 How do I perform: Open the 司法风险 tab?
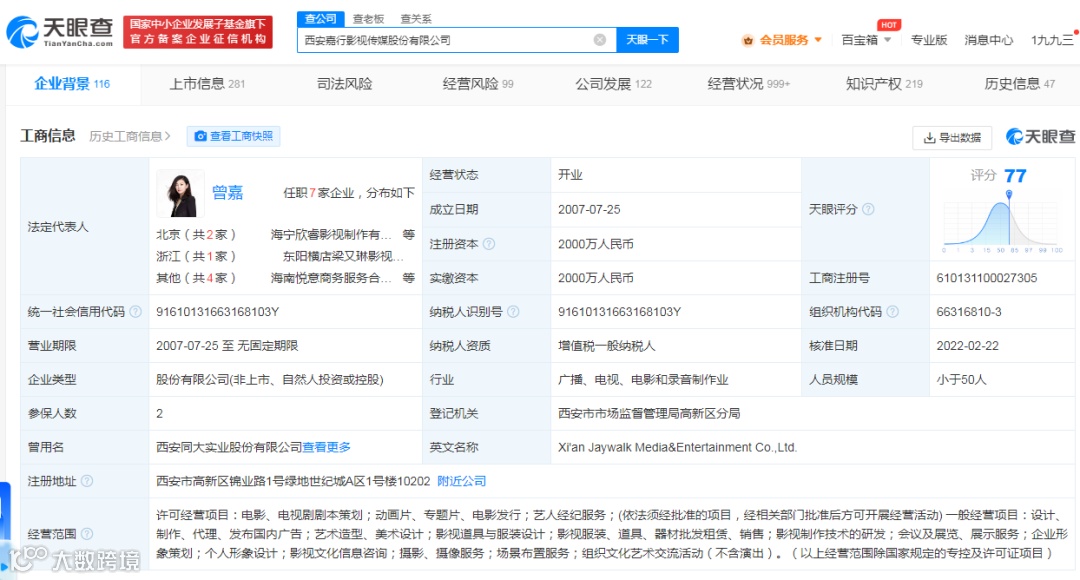[x=344, y=84]
